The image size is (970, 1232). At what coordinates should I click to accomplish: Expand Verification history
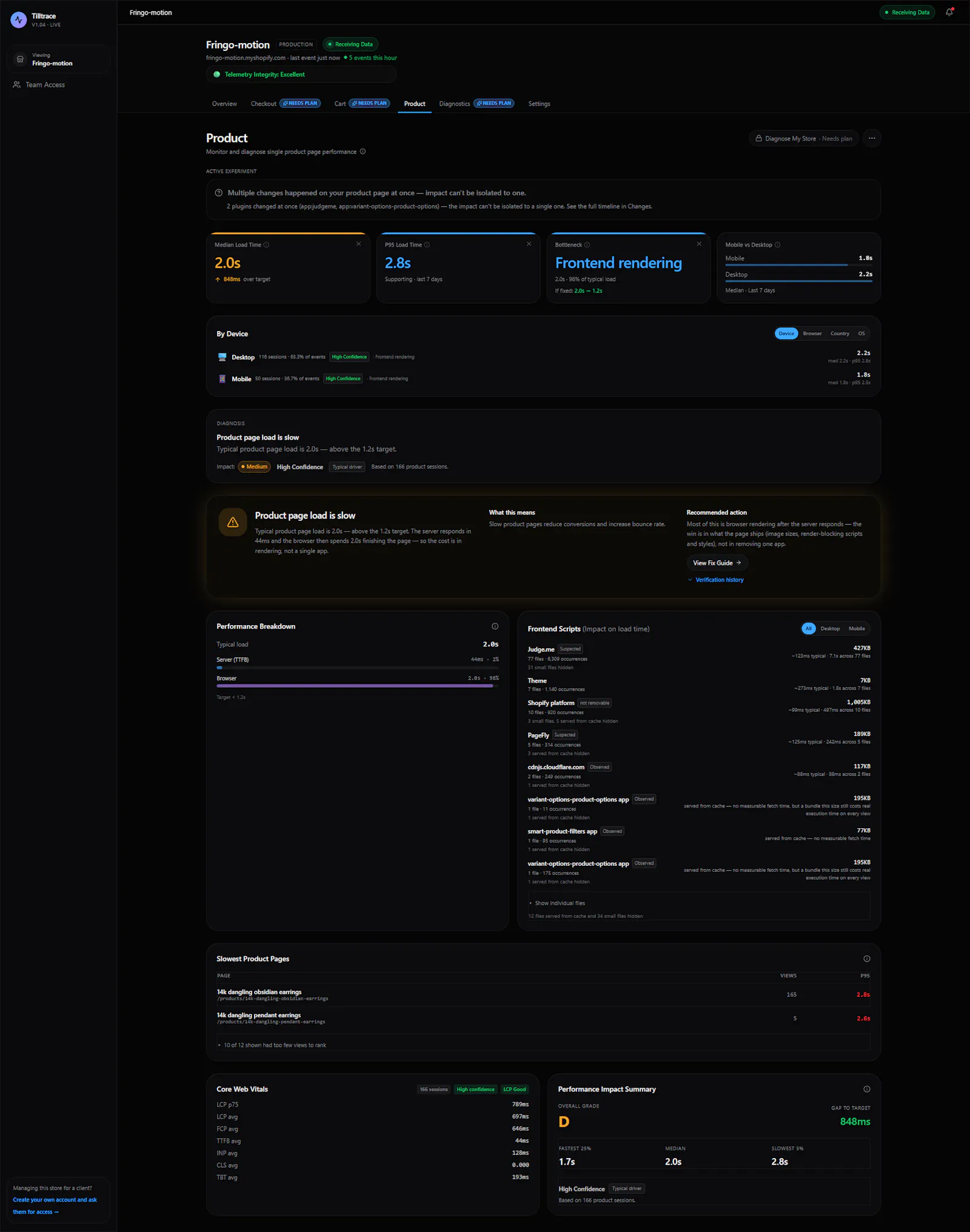716,580
